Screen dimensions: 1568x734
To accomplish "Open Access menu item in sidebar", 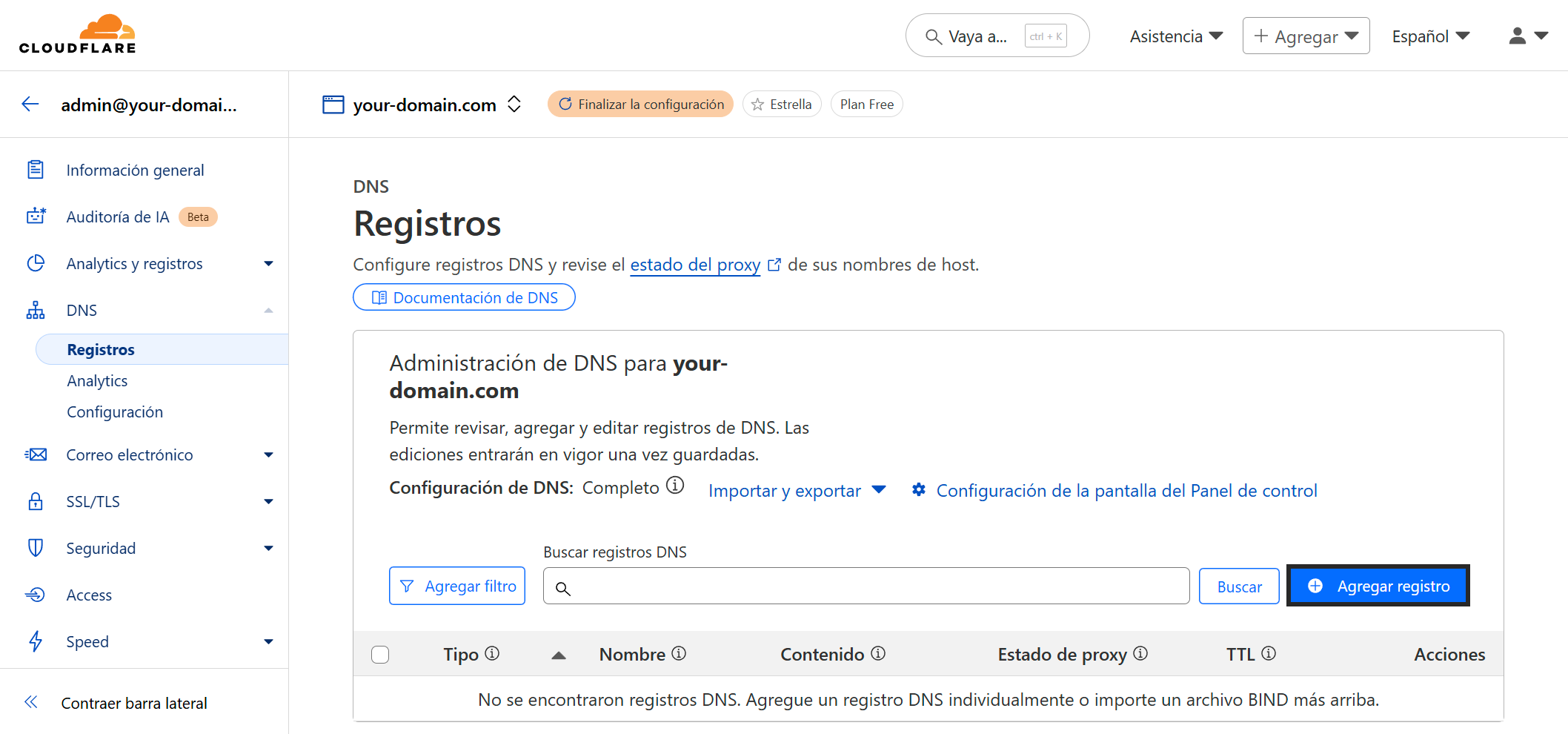I will pyautogui.click(x=89, y=595).
